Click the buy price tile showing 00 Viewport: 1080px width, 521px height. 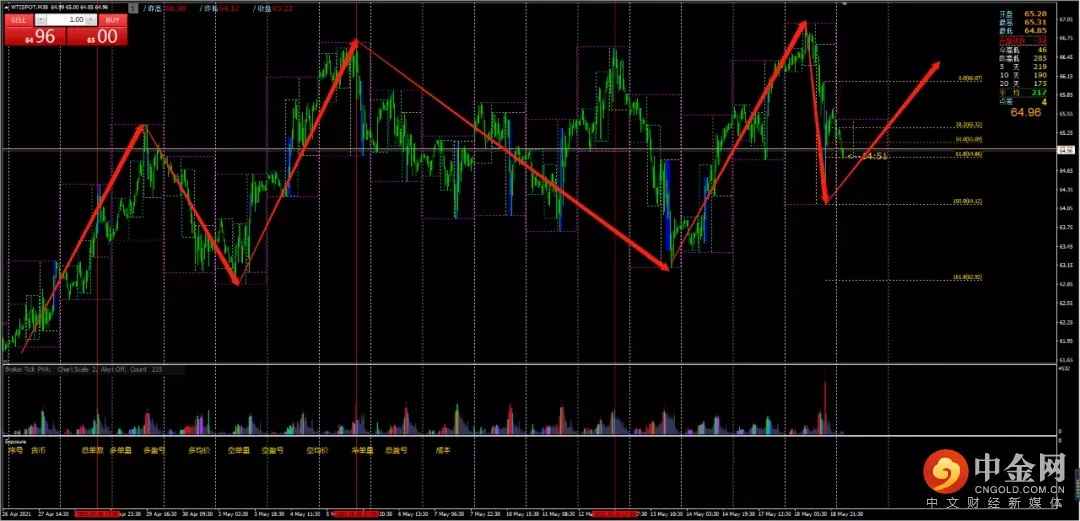pos(97,36)
